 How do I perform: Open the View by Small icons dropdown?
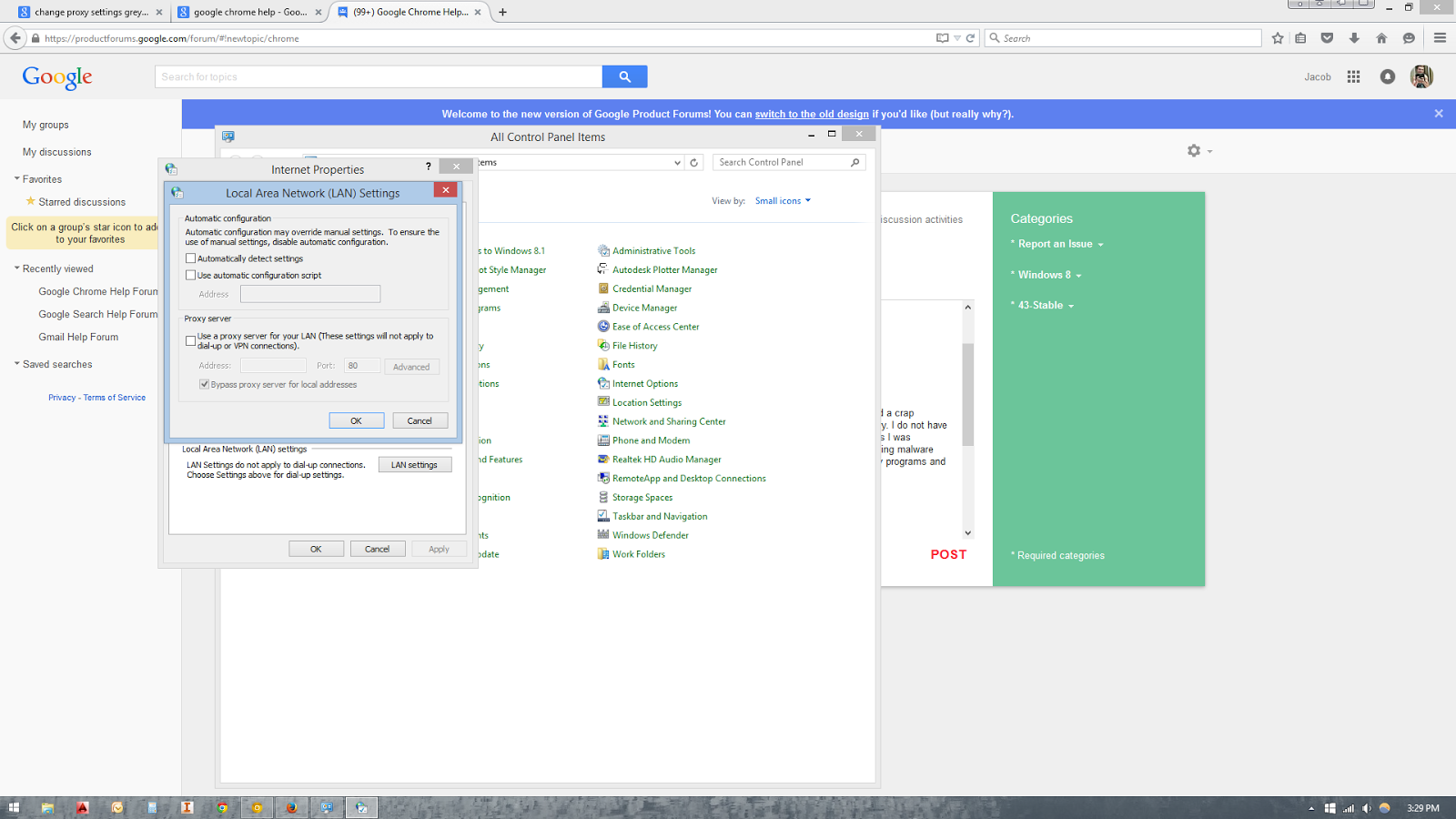click(783, 201)
